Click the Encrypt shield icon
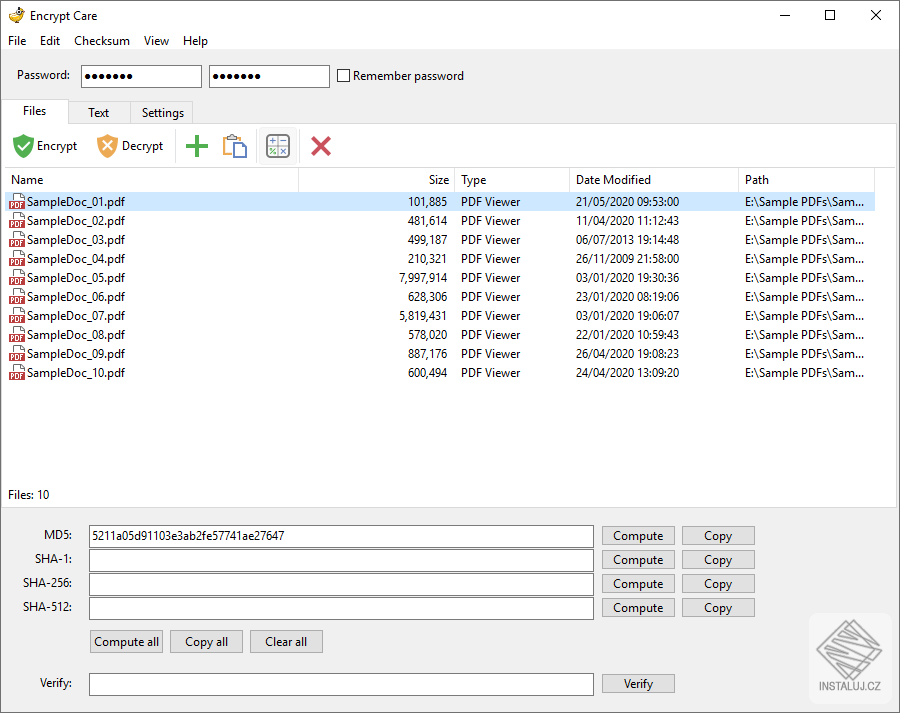 tap(22, 145)
